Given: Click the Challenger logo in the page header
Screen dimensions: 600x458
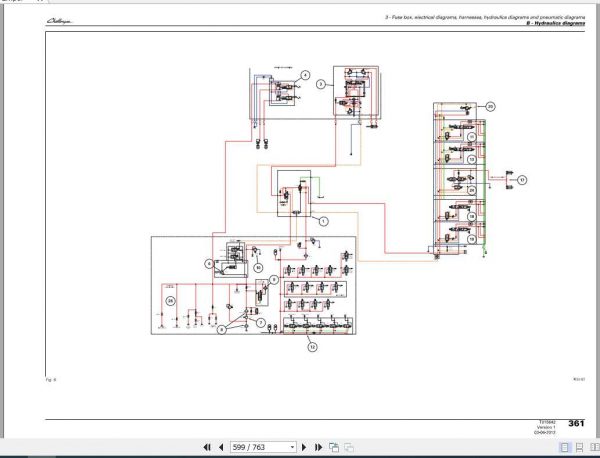Looking at the screenshot, I should pyautogui.click(x=59, y=21).
